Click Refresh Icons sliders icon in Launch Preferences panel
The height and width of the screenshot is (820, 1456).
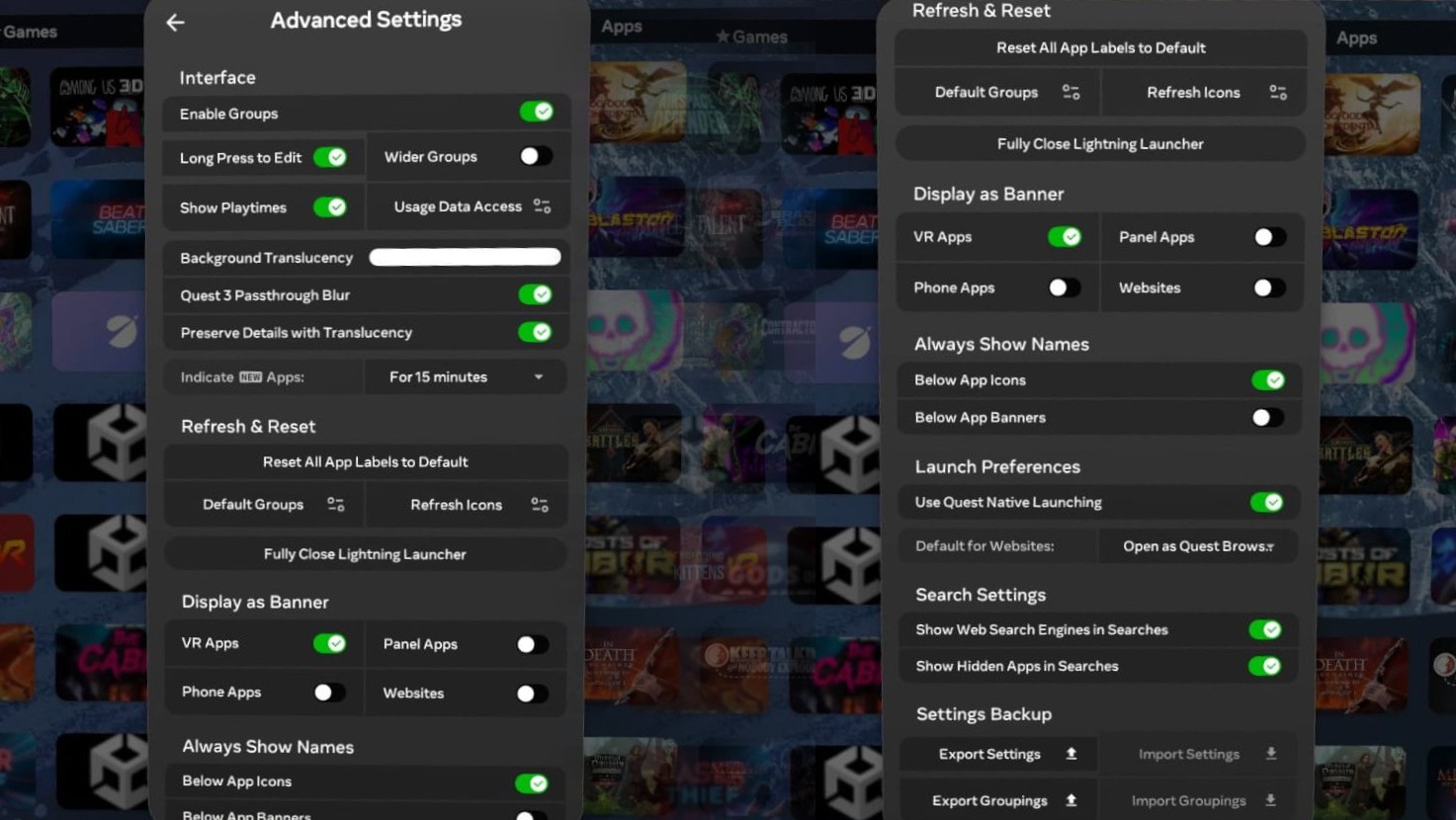tap(1278, 92)
